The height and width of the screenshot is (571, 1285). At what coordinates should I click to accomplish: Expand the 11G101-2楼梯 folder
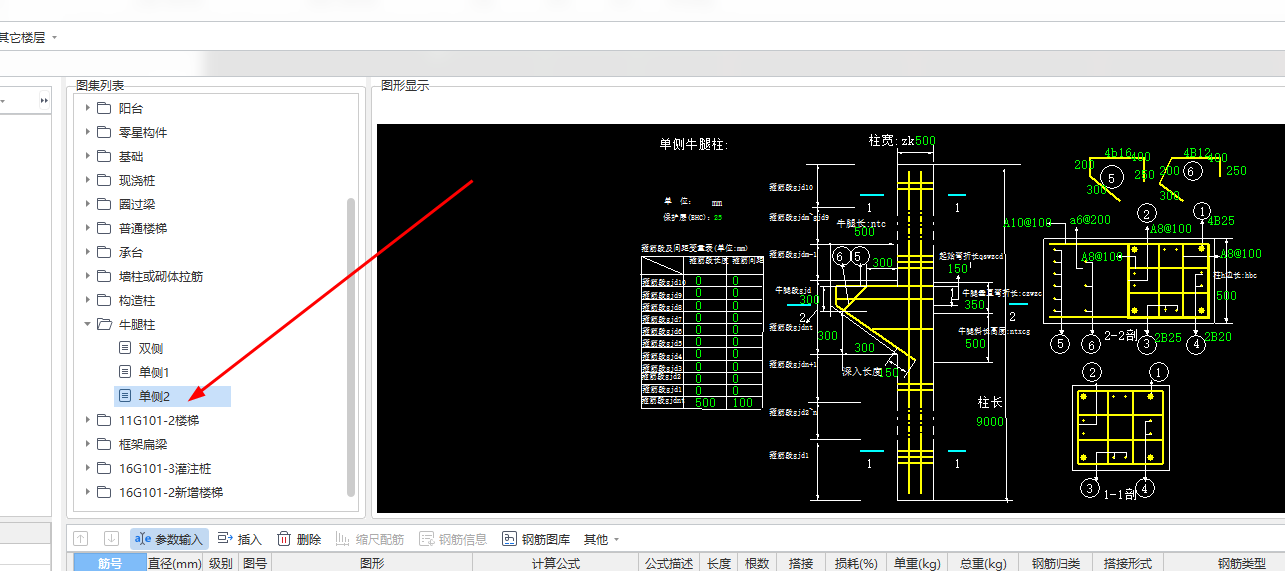click(x=87, y=420)
